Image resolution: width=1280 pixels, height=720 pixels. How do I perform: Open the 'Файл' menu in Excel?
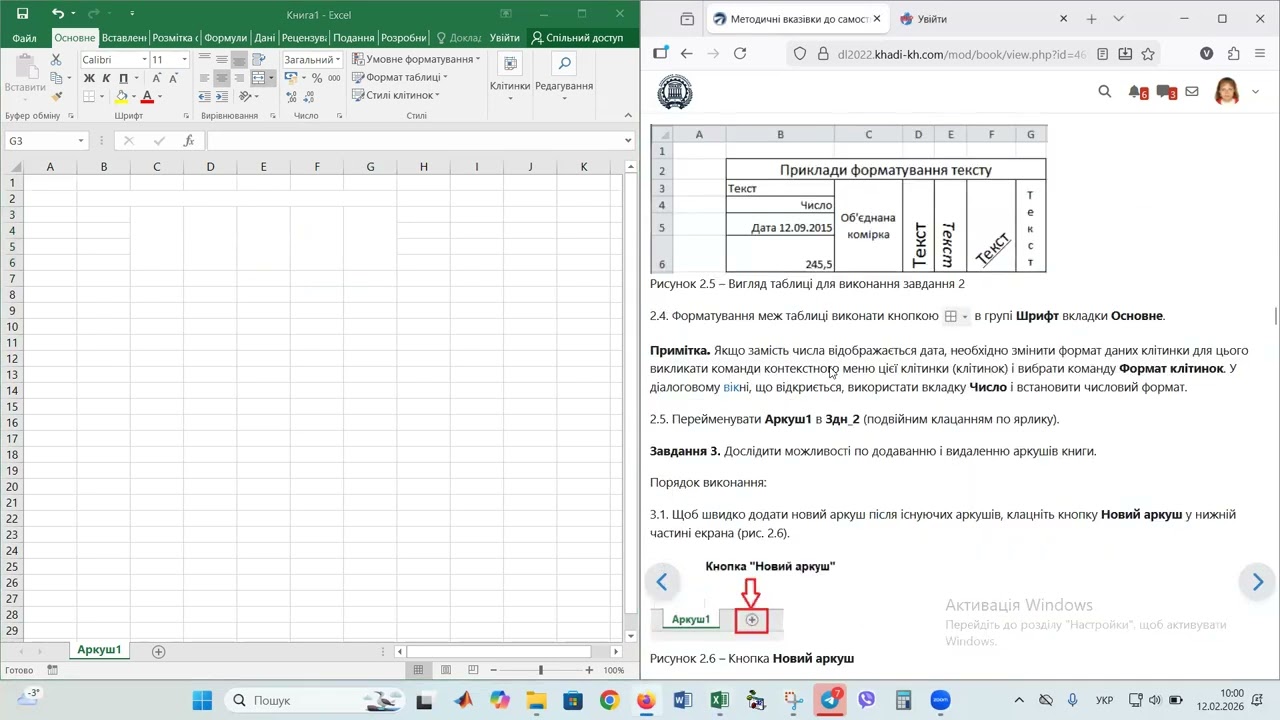coord(25,38)
